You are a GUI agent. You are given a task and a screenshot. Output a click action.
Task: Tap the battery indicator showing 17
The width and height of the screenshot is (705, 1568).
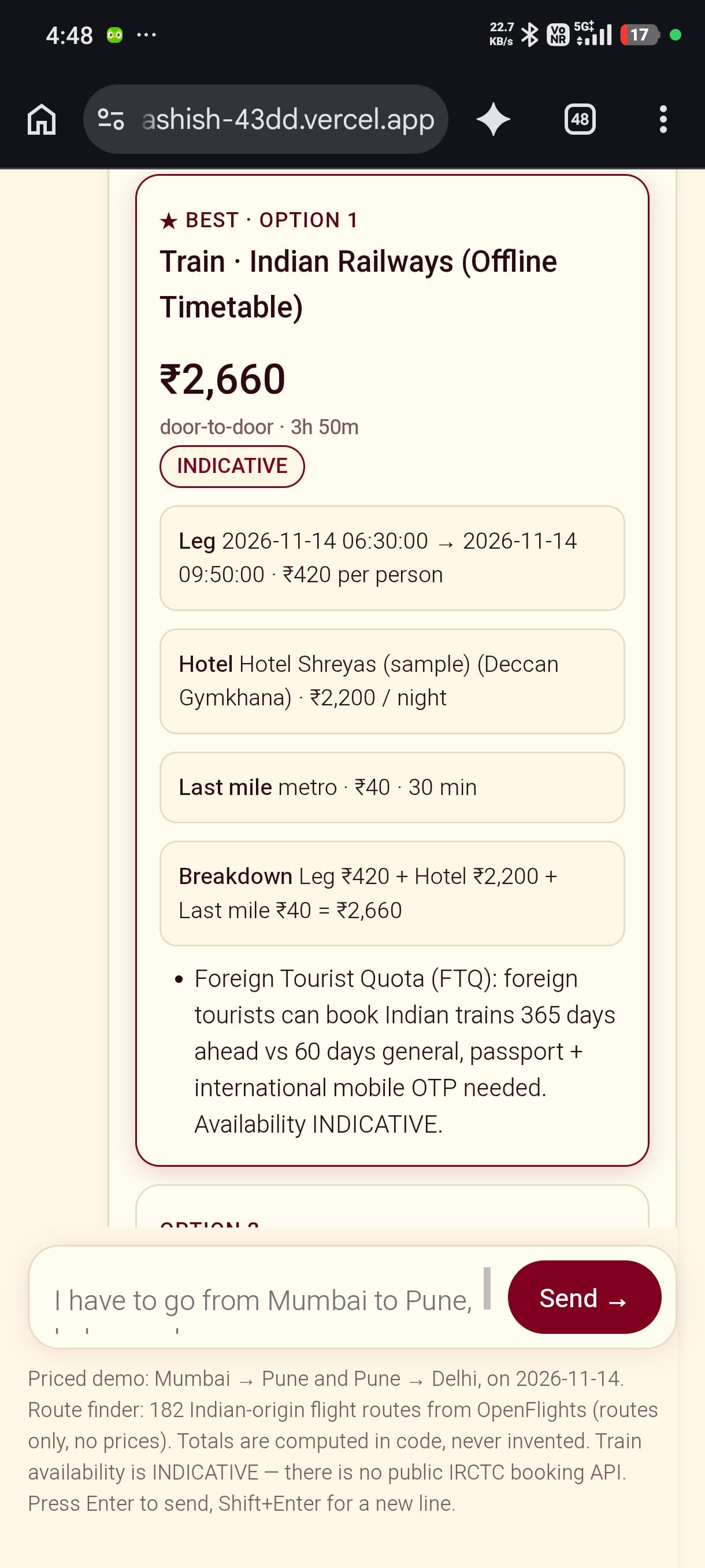coord(639,35)
